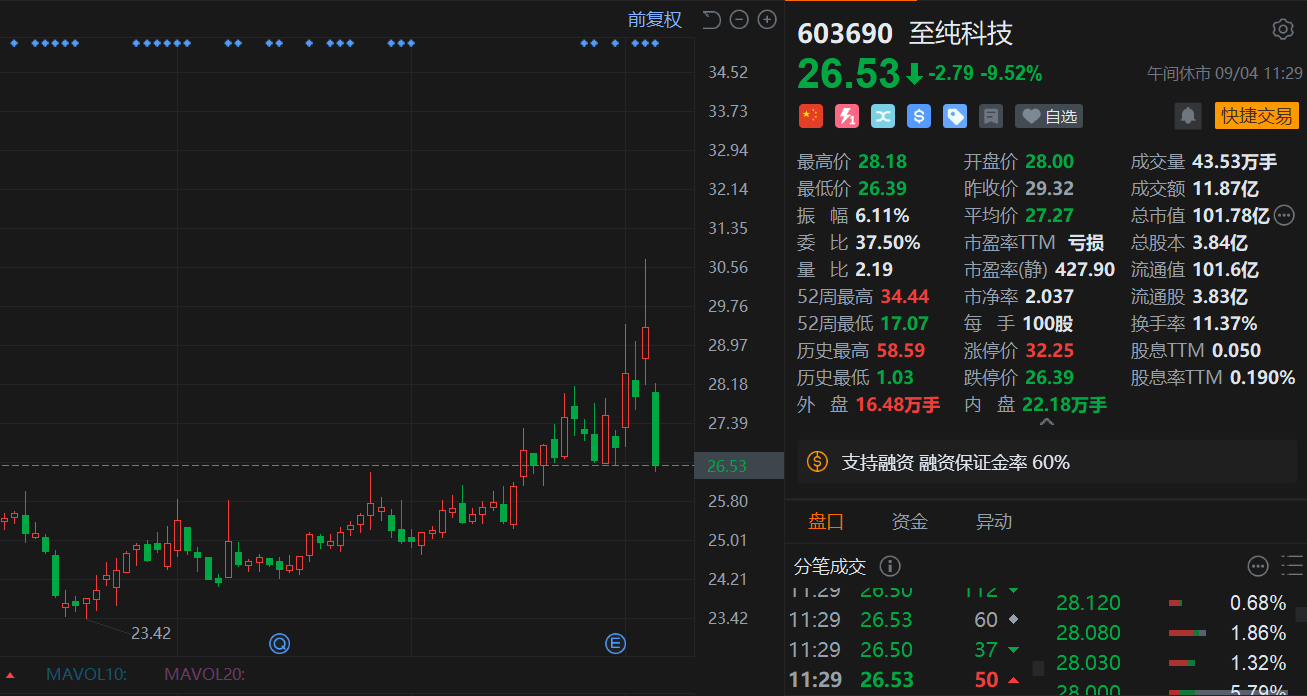Click 历史最高 58.59 value
The height and width of the screenshot is (696, 1307).
tap(901, 350)
